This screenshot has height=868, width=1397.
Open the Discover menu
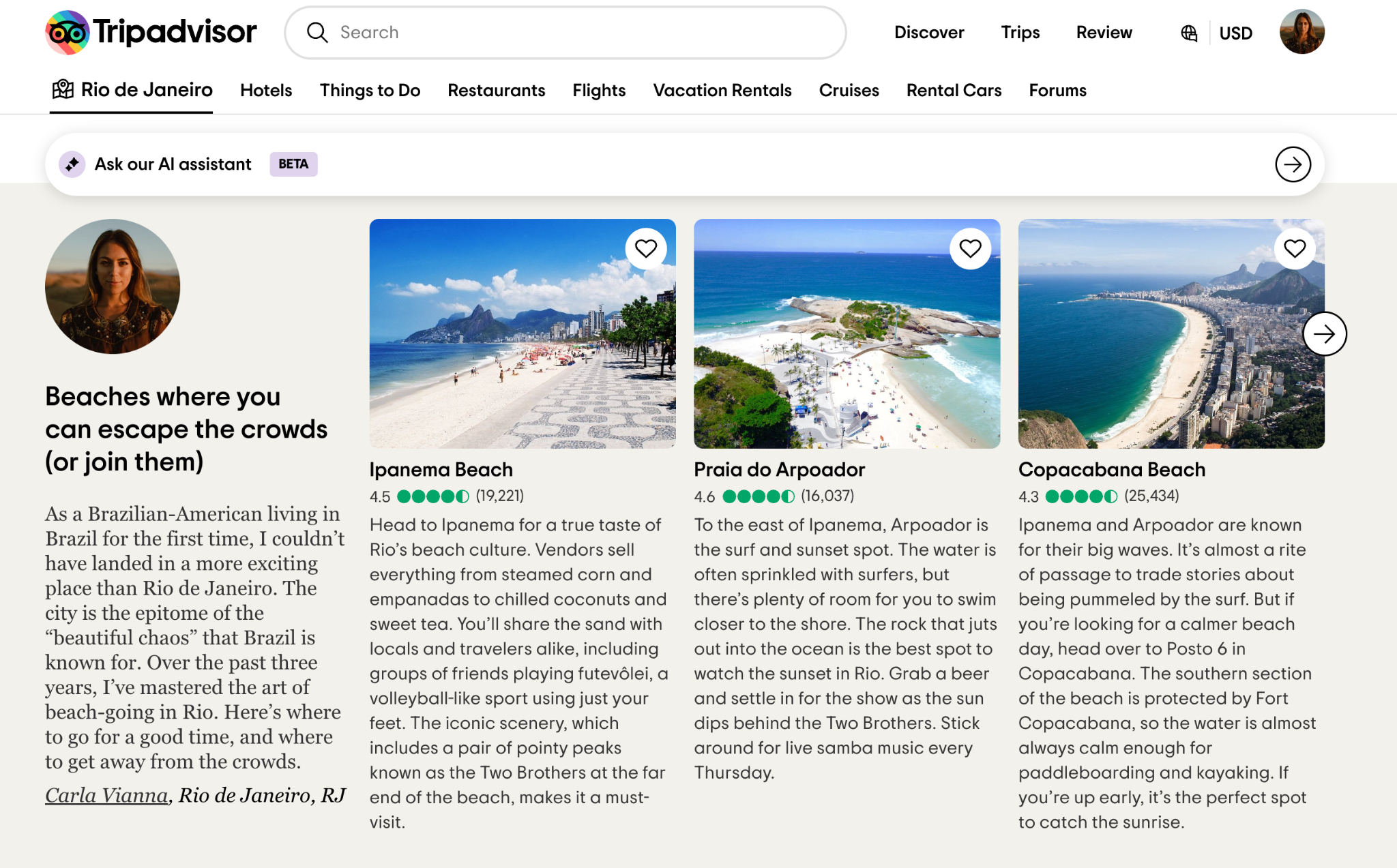point(929,32)
